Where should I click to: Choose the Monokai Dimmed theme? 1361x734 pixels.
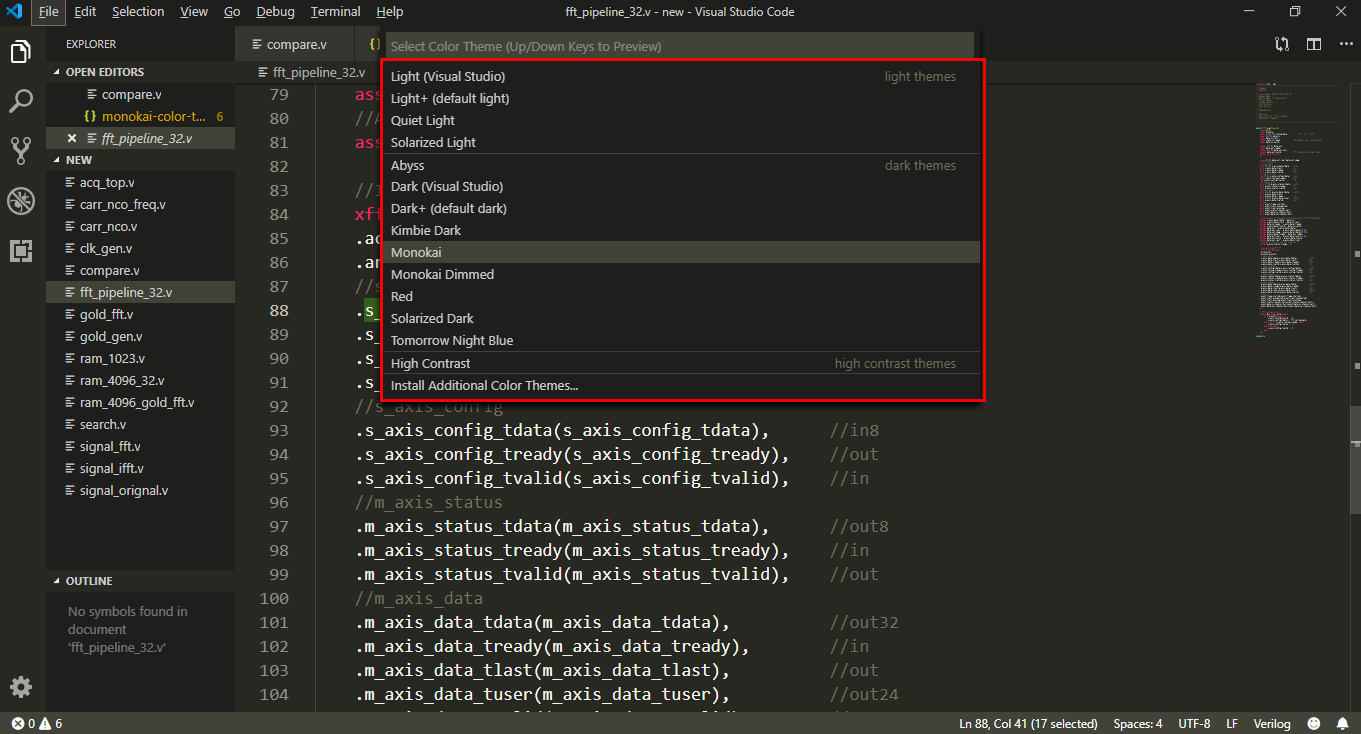tap(680, 274)
